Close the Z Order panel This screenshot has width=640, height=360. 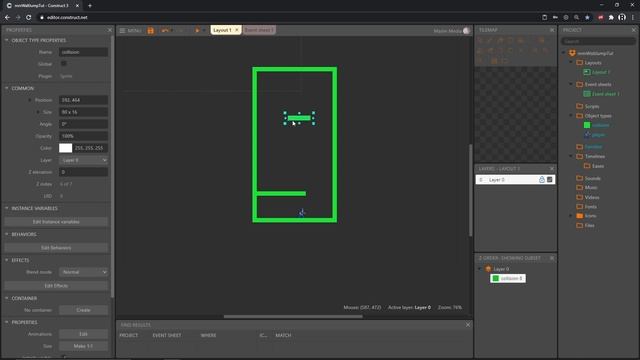pos(552,258)
